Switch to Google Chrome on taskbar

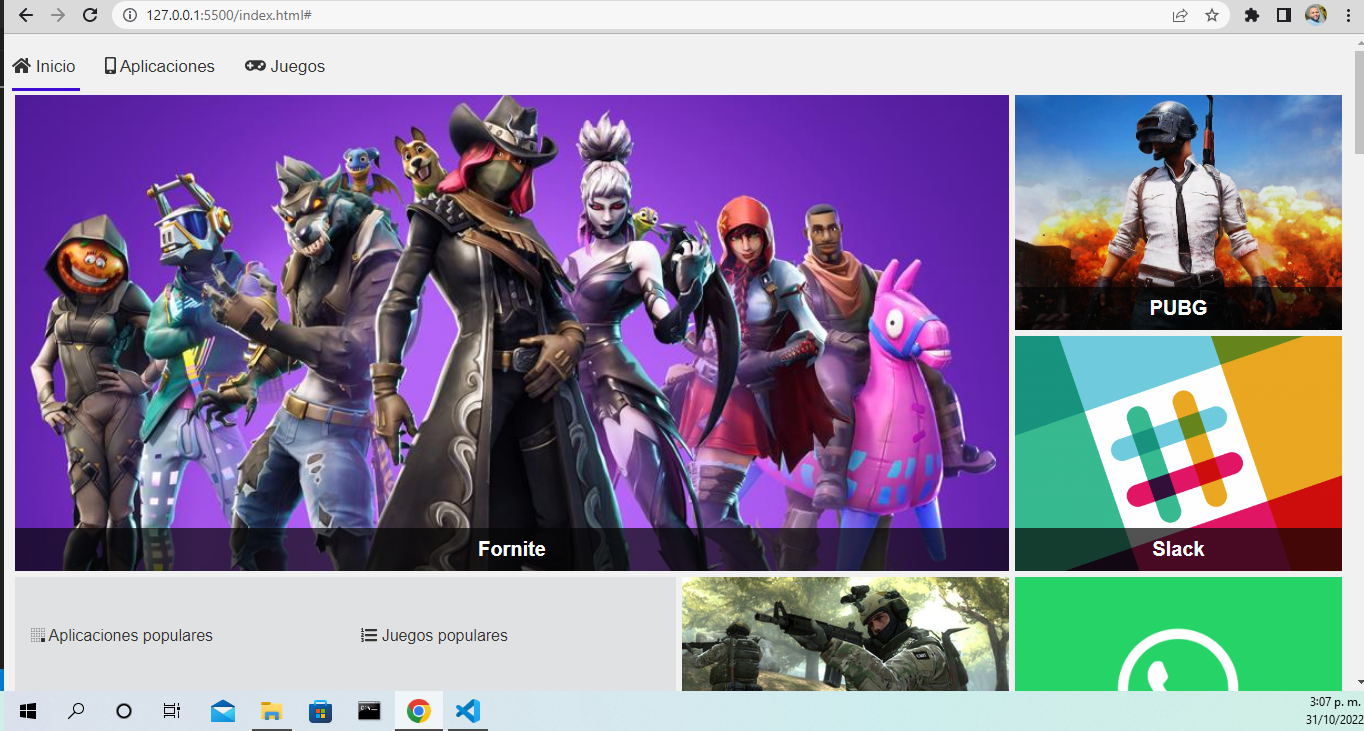419,711
